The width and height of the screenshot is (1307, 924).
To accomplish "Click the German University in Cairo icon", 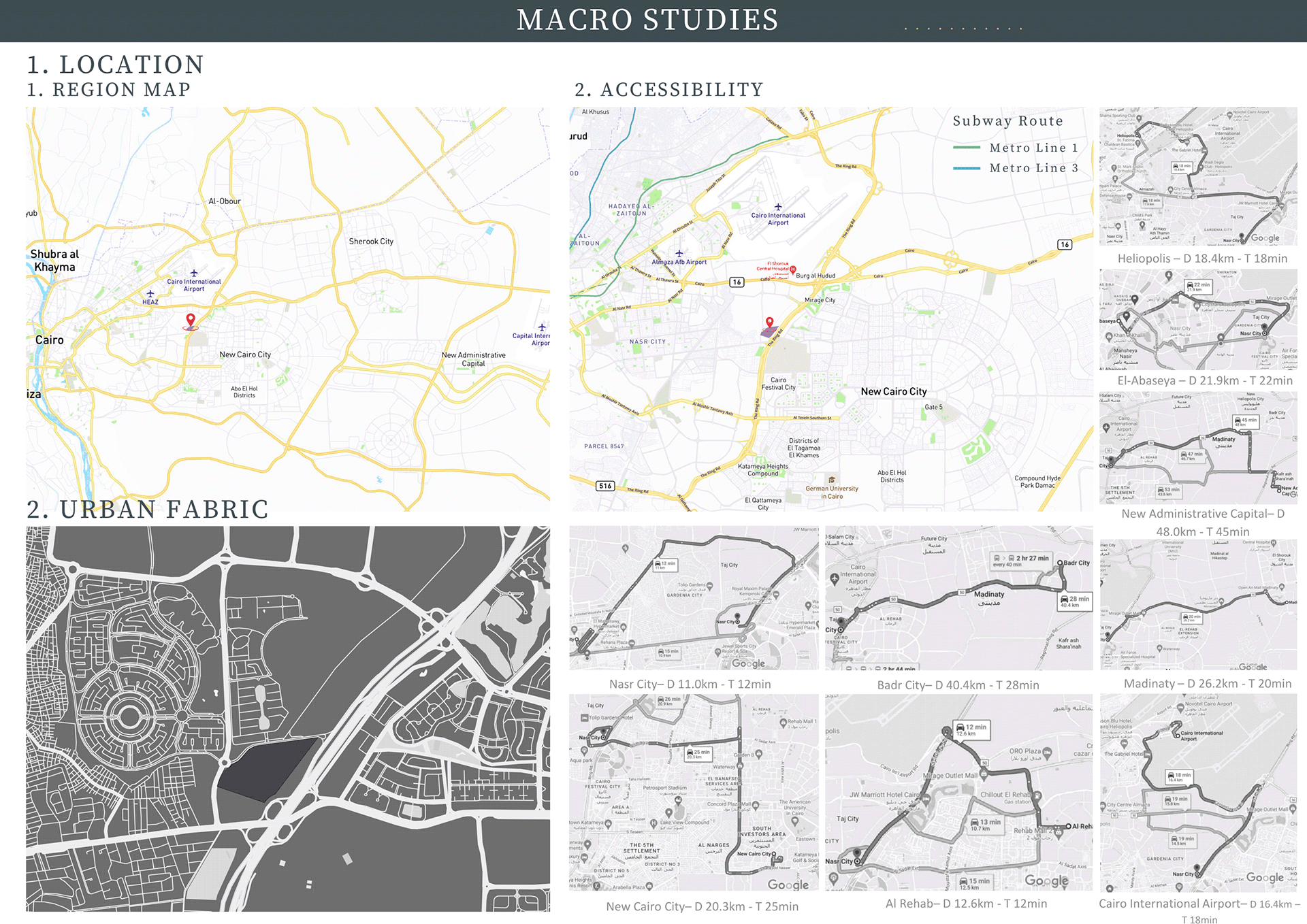I will click(832, 480).
